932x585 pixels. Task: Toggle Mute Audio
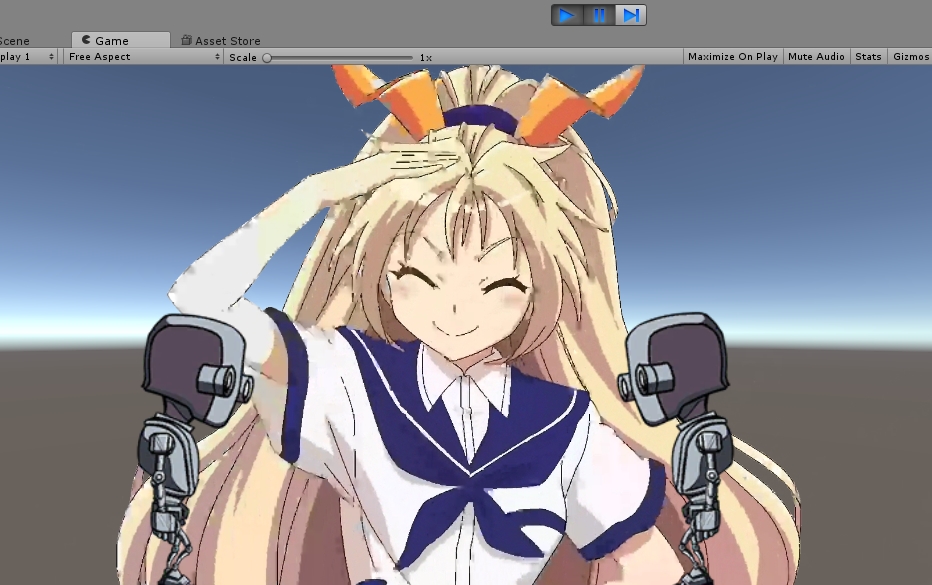(816, 56)
